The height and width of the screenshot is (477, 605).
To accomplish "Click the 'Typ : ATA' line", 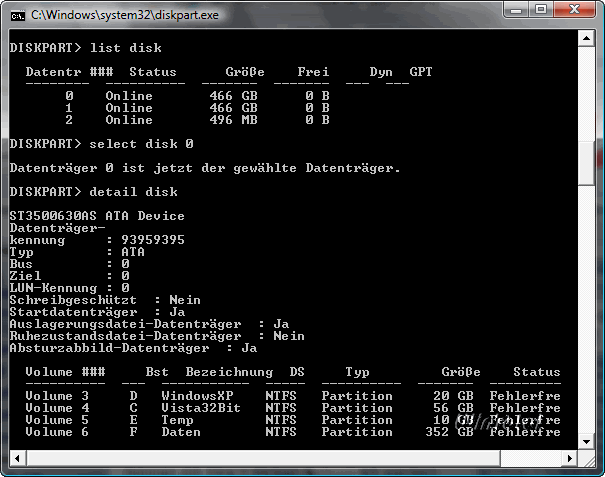I will tap(77, 252).
